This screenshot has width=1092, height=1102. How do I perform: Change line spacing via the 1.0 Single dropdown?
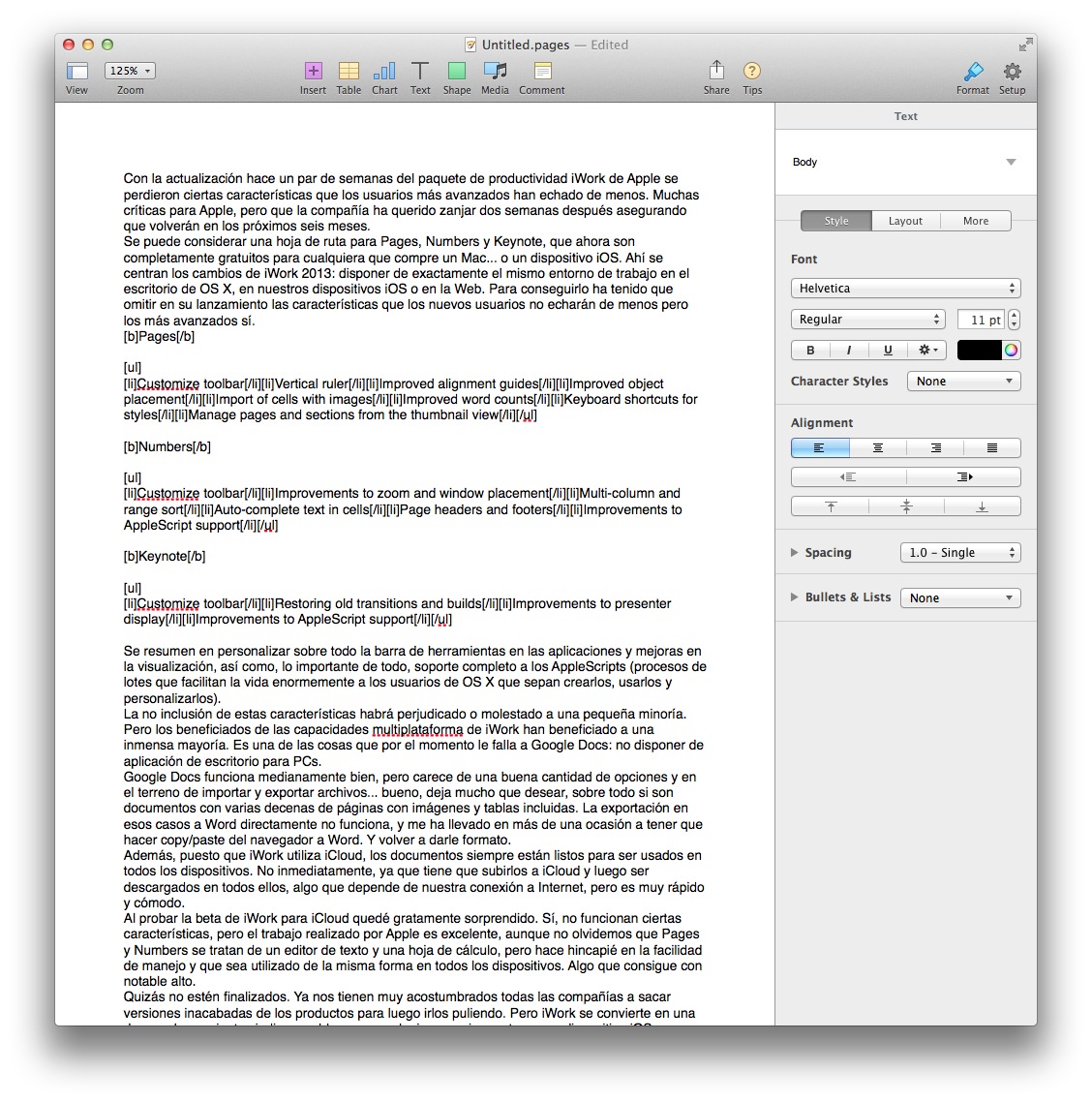coord(960,552)
